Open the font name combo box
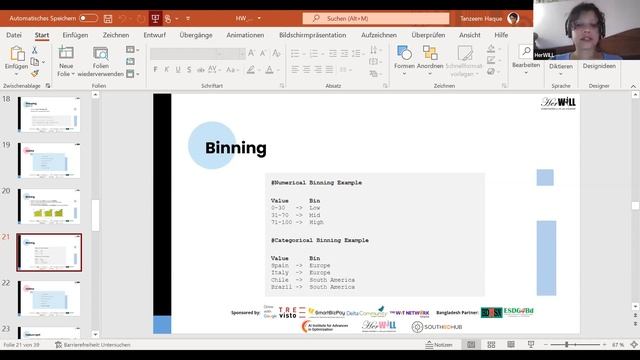 [187, 53]
